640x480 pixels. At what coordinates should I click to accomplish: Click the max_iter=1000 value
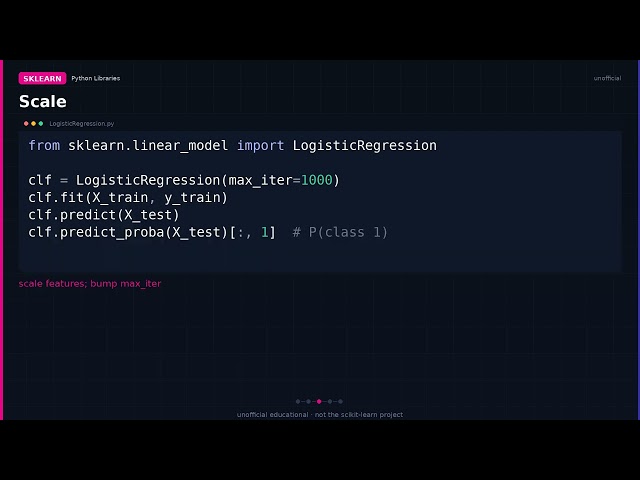coord(281,180)
